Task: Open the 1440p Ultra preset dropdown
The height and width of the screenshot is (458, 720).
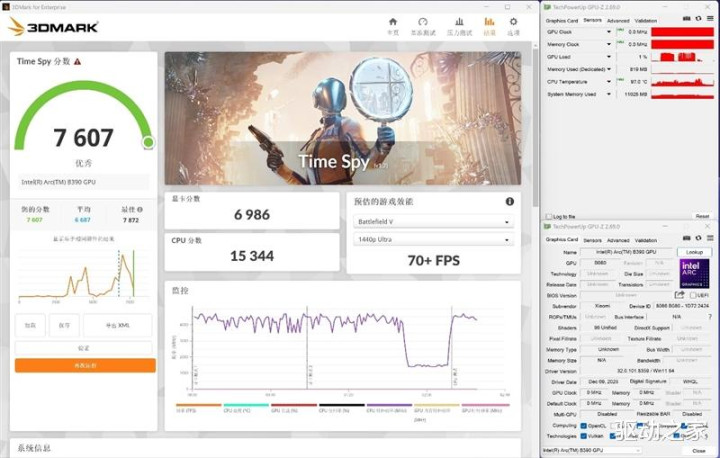Action: pos(432,240)
